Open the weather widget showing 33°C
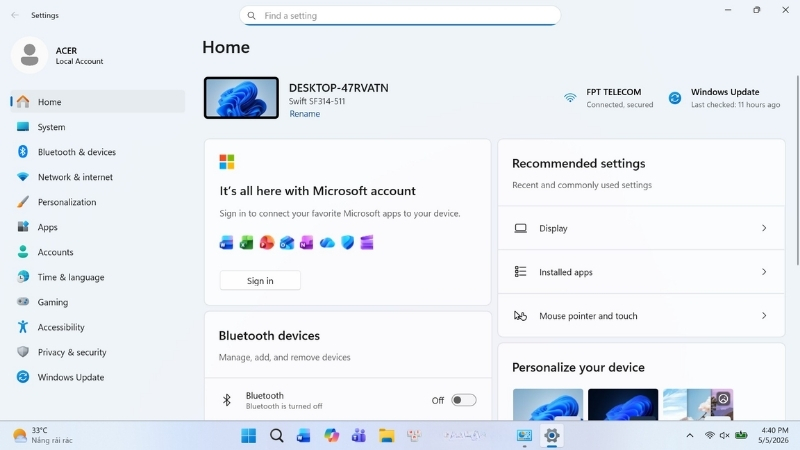Screen dimensions: 800x450 coord(43,435)
